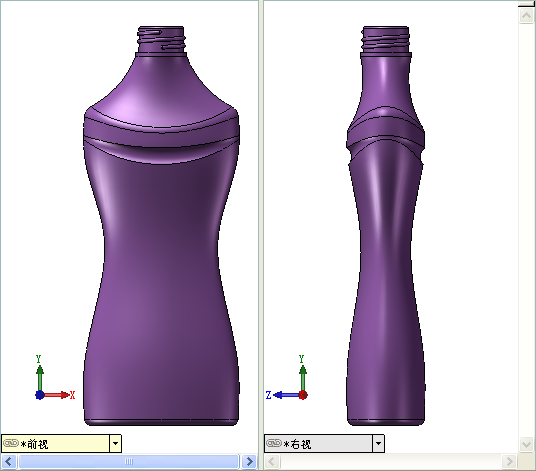Click the vertical scrollbar up arrow
536x471 pixels.
526,15
